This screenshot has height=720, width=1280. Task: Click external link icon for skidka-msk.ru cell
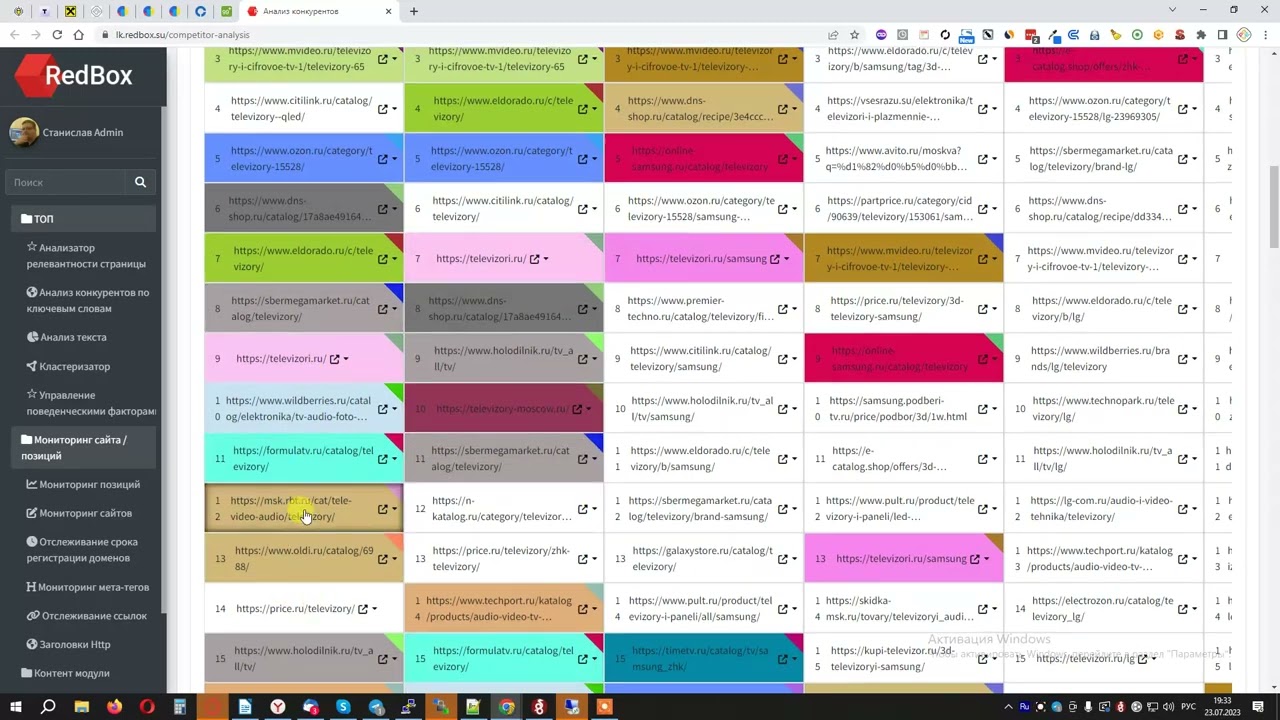983,609
